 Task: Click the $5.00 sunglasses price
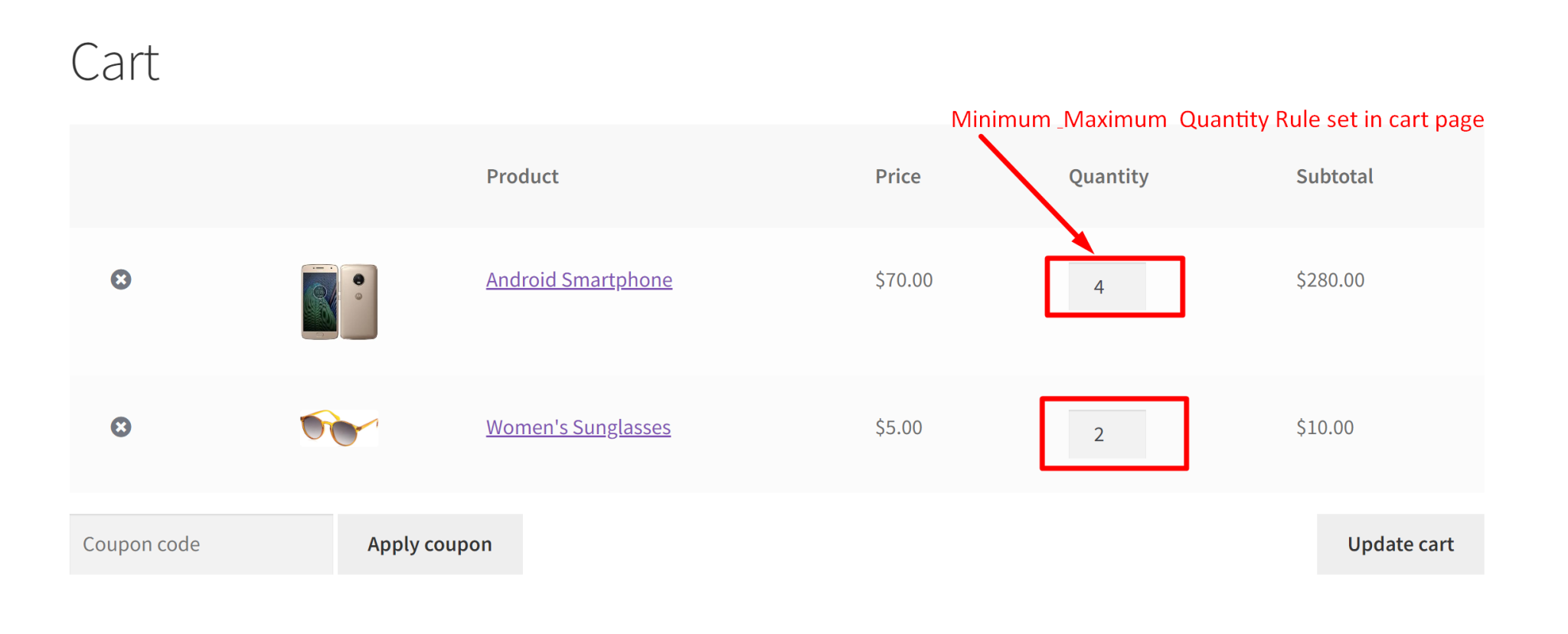(899, 427)
